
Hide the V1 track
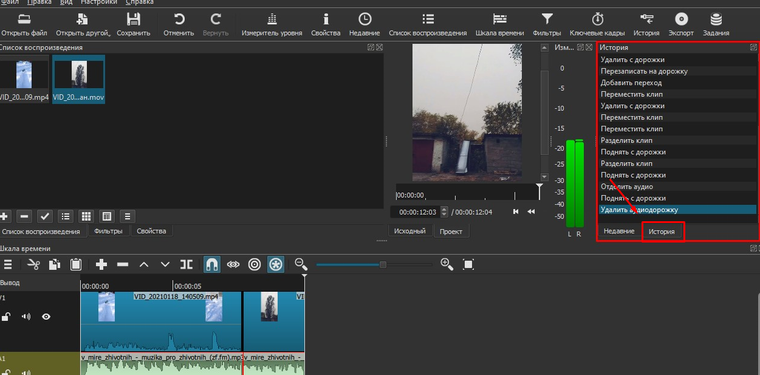coord(46,317)
